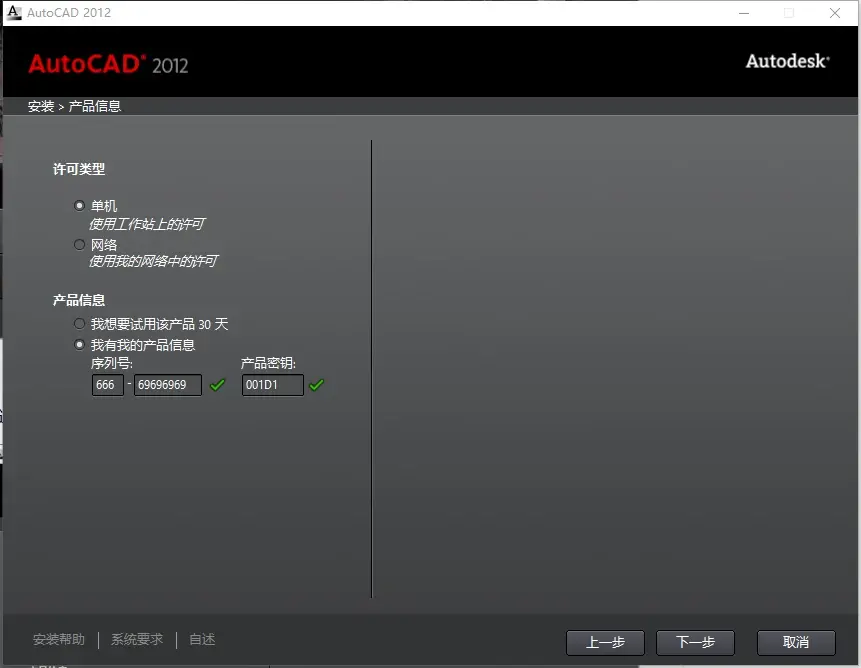
Task: Close the AutoCAD 2012 installer window
Action: click(835, 13)
